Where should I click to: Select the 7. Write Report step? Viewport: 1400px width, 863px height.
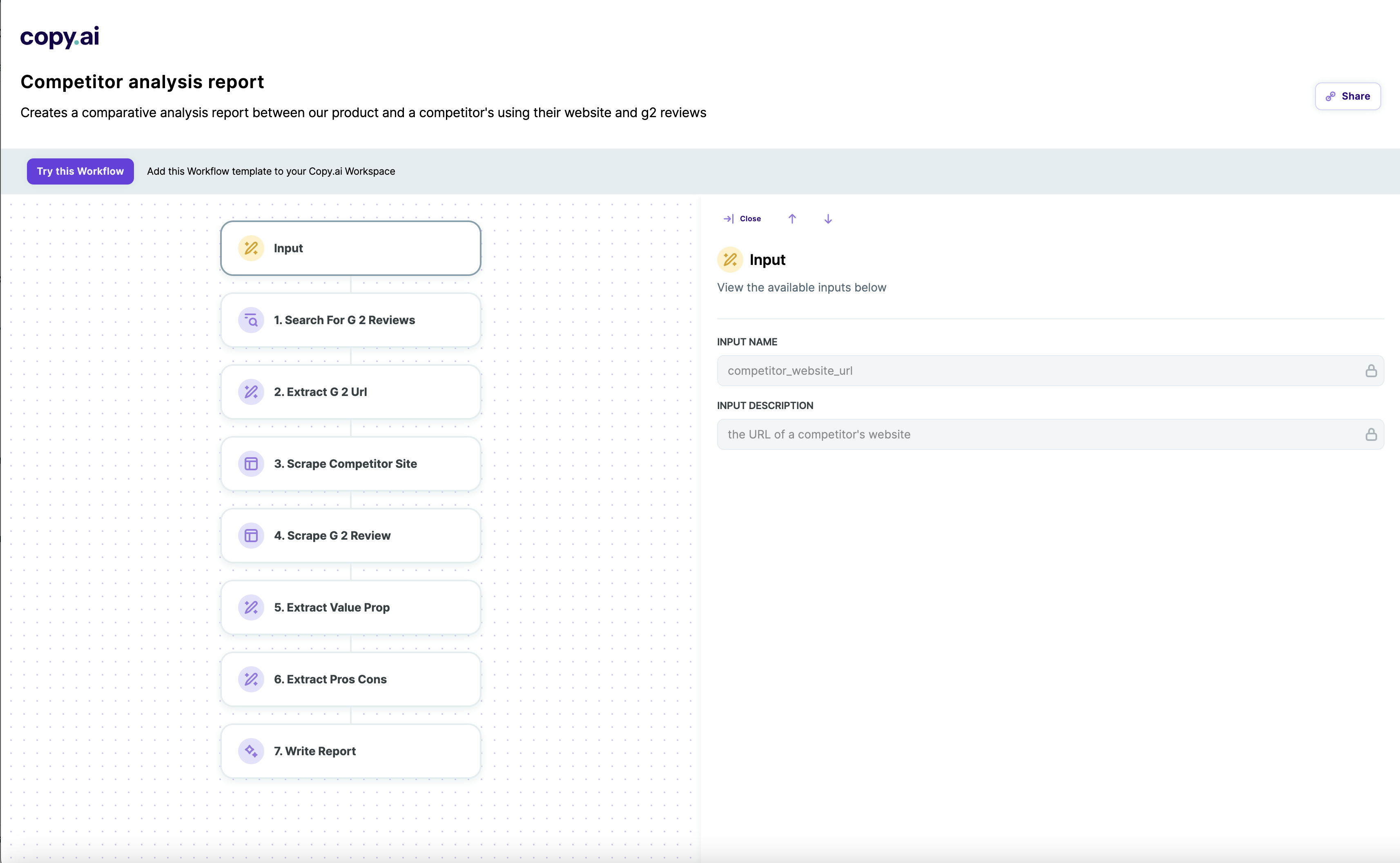tap(350, 751)
